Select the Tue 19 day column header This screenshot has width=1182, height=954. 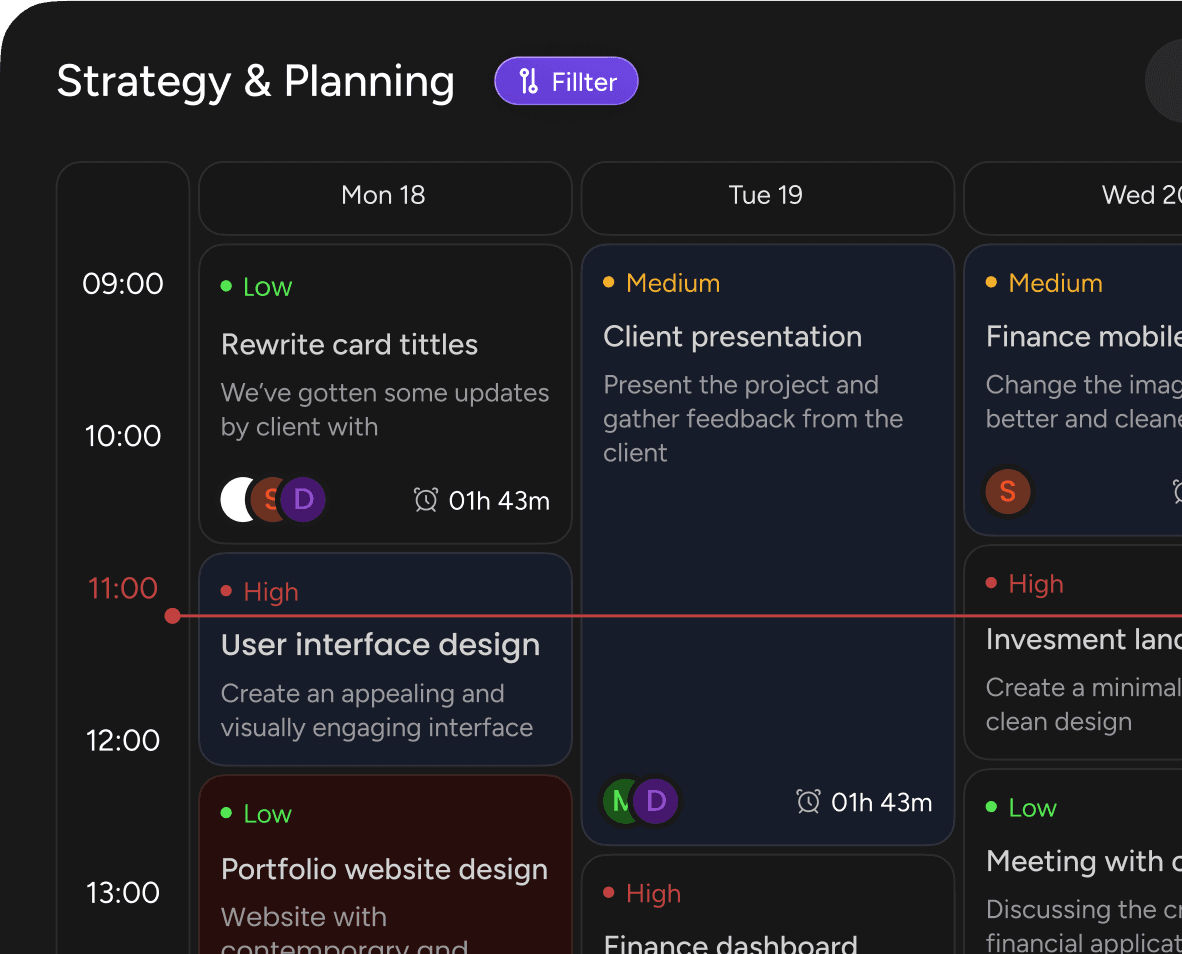pyautogui.click(x=766, y=195)
